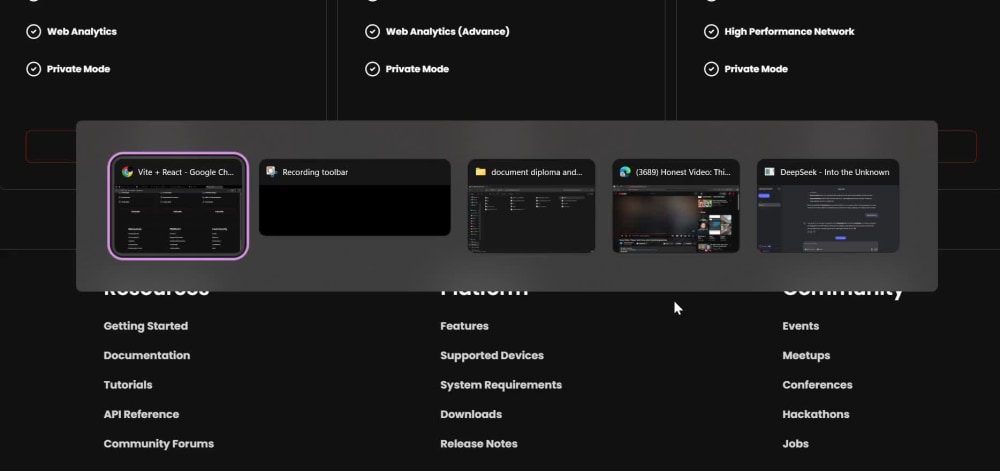Go to Tutorials in Resources
Image resolution: width=1000 pixels, height=471 pixels.
(x=128, y=384)
